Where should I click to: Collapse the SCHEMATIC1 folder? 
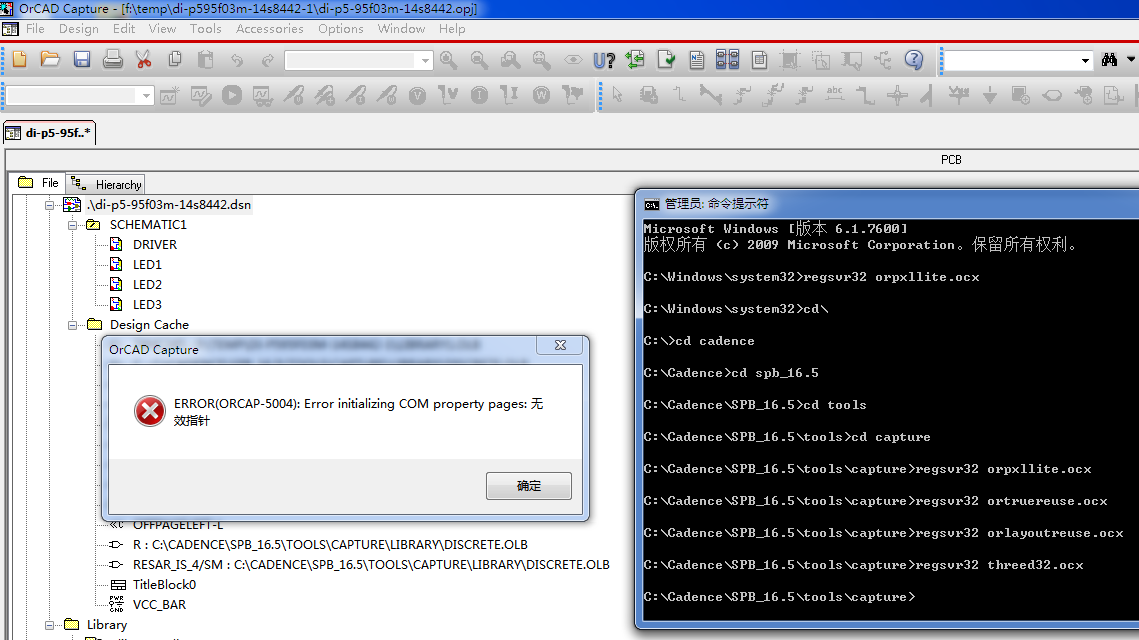tap(73, 225)
